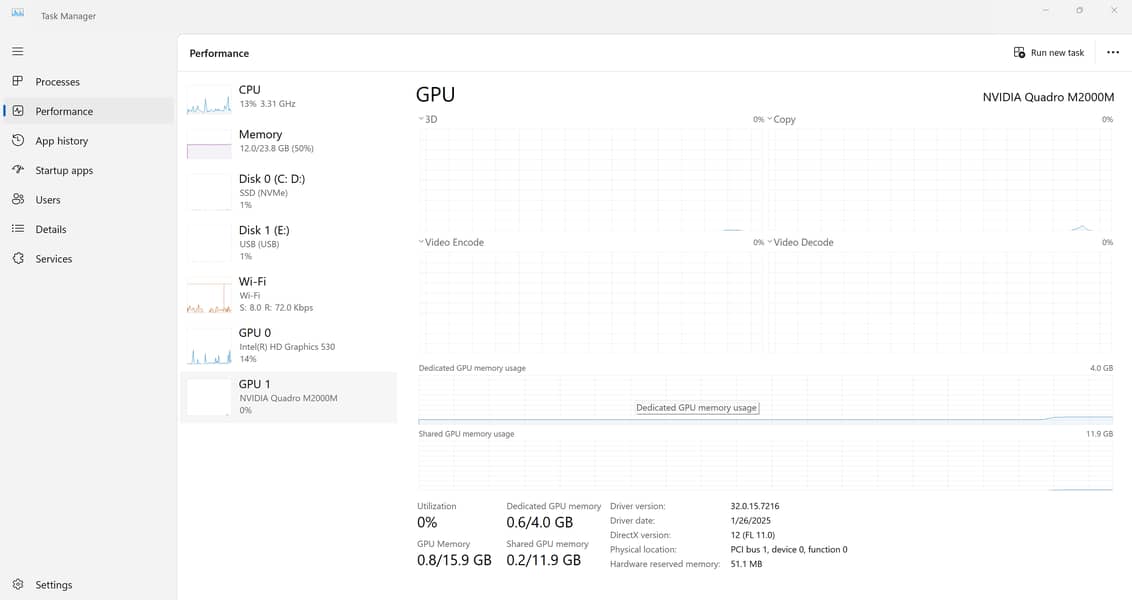
Task: Select the Performance page label
Action: pyautogui.click(x=64, y=111)
